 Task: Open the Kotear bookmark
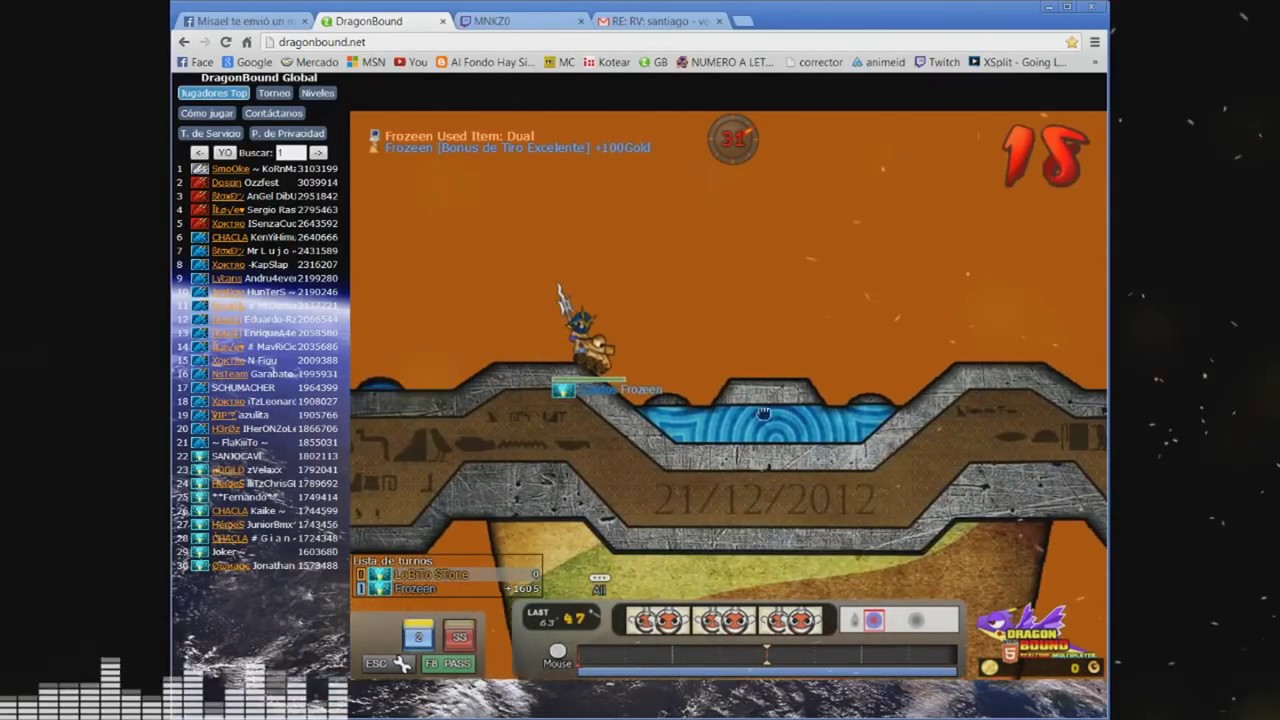point(606,62)
